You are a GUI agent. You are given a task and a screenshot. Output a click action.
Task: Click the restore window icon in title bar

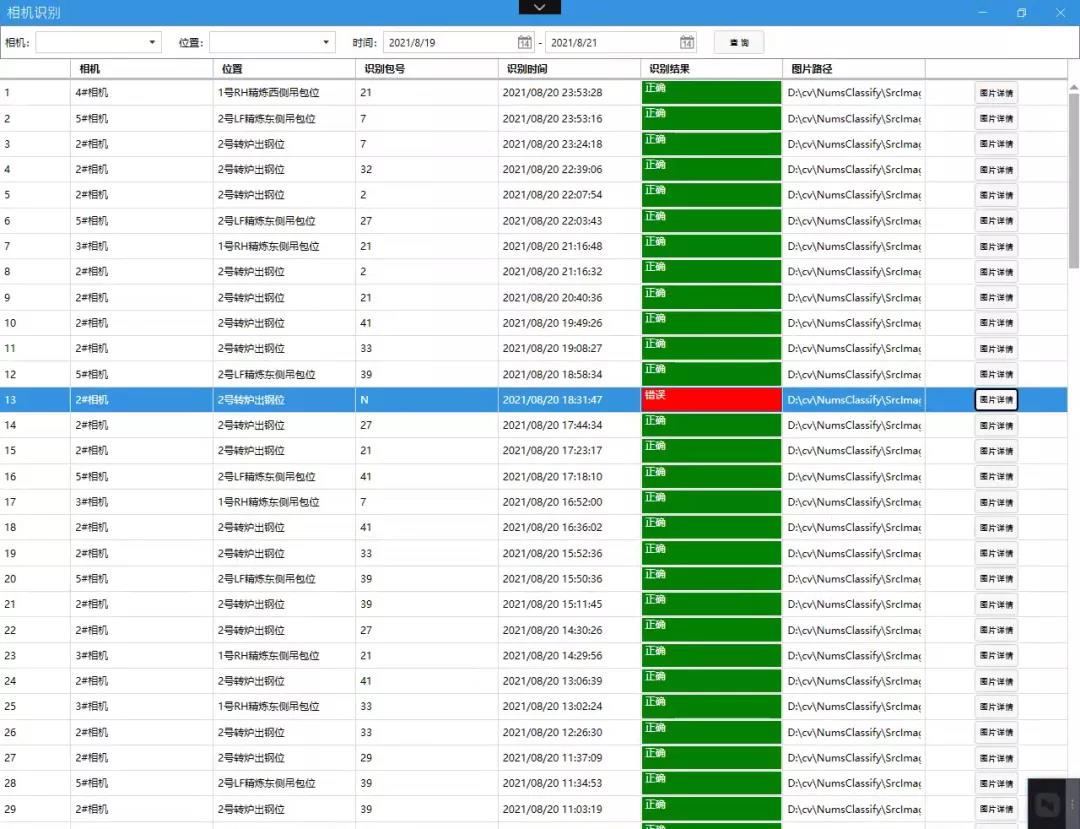(x=1021, y=13)
